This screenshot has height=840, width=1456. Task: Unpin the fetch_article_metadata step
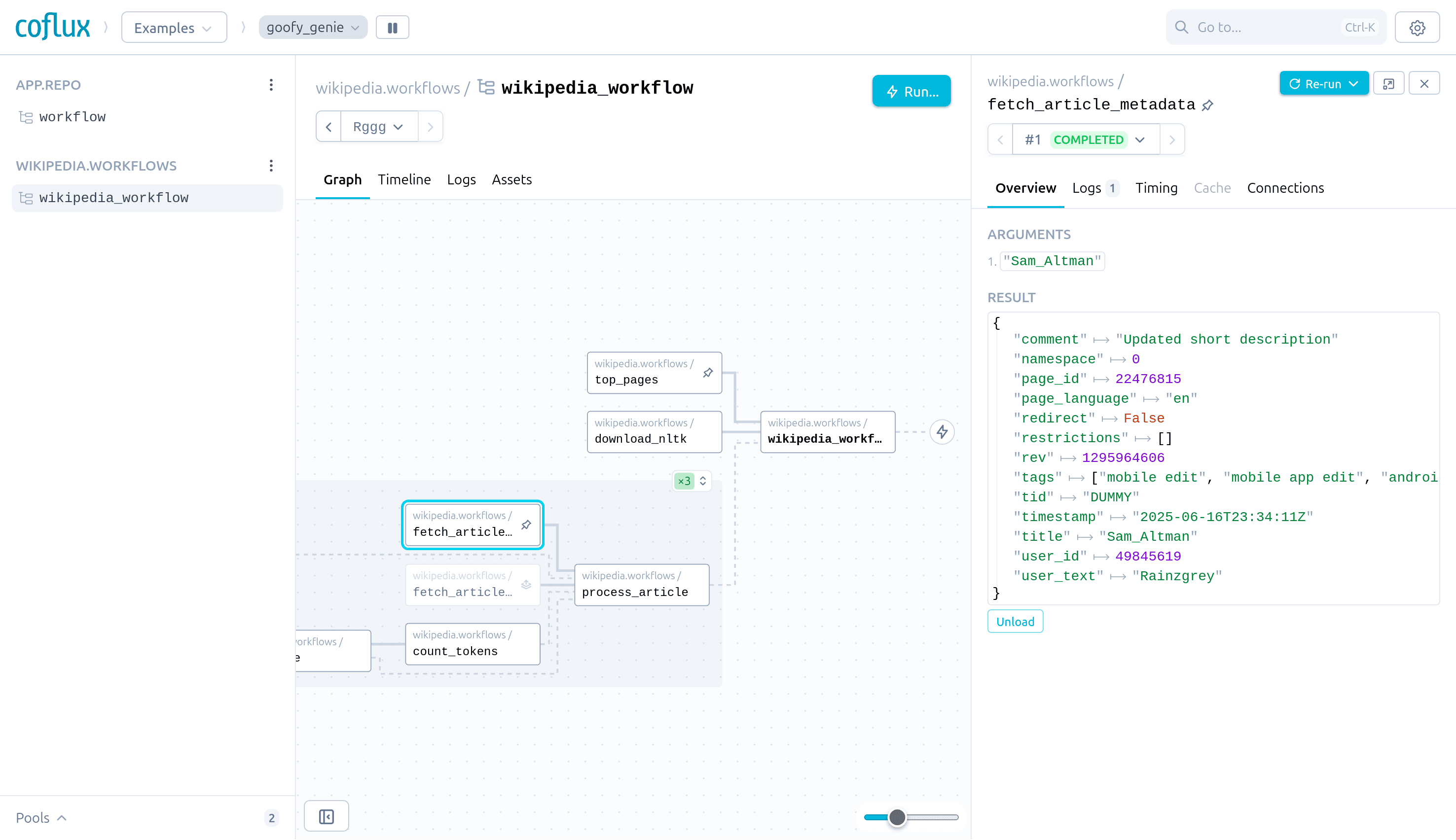(x=1208, y=105)
